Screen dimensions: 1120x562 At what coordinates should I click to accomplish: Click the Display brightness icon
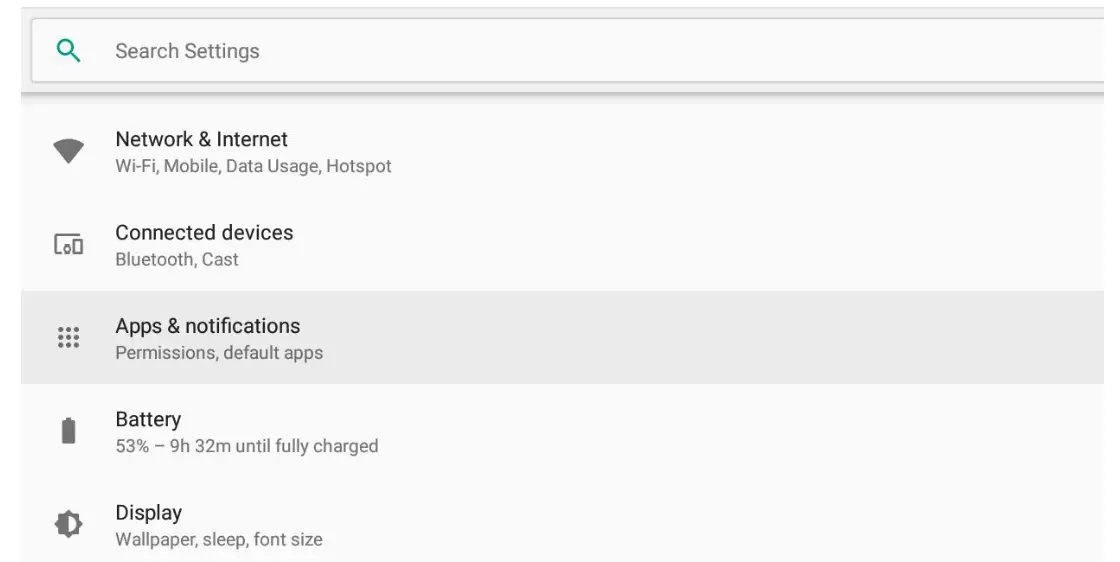pos(68,524)
